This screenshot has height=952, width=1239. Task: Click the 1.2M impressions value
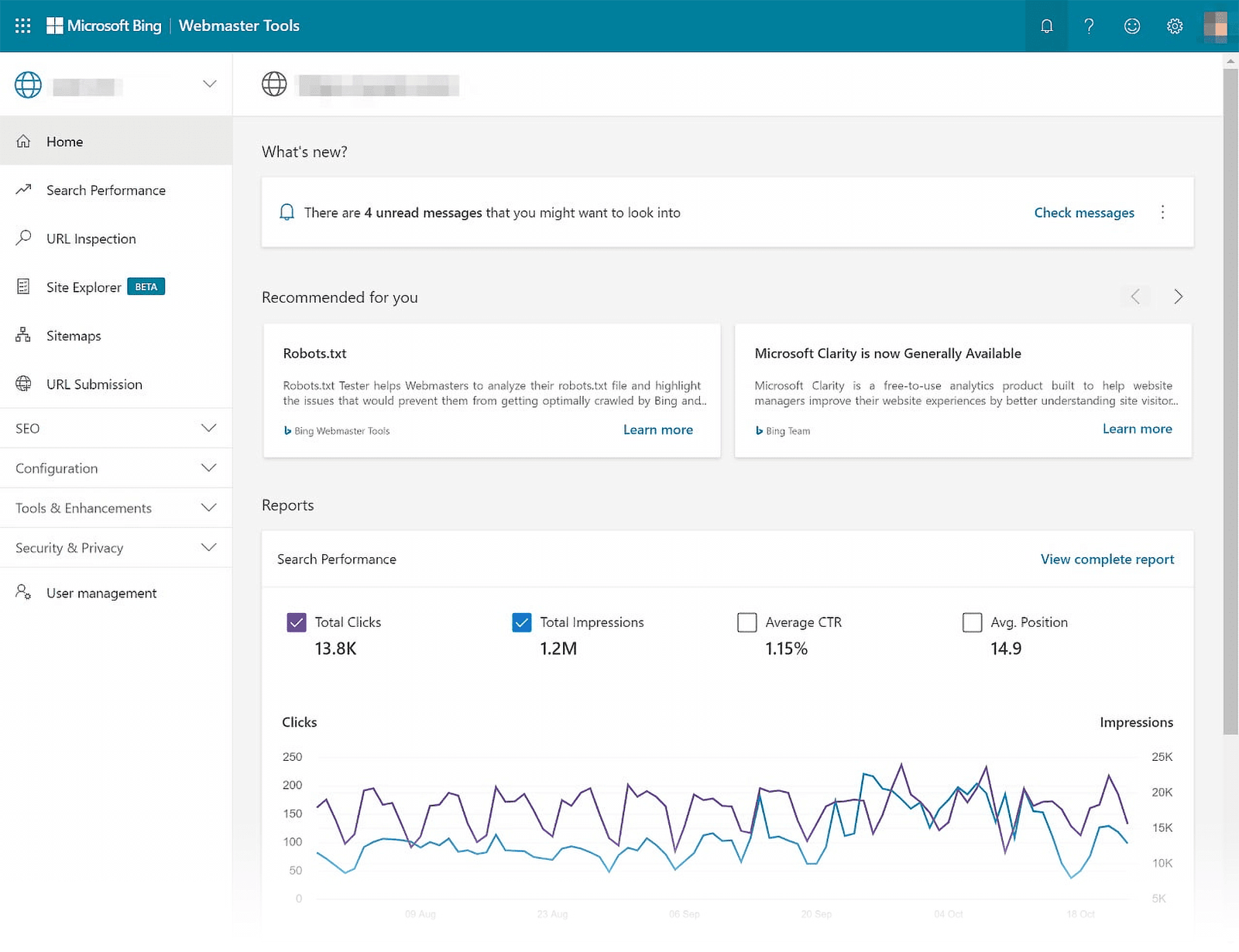coord(558,649)
